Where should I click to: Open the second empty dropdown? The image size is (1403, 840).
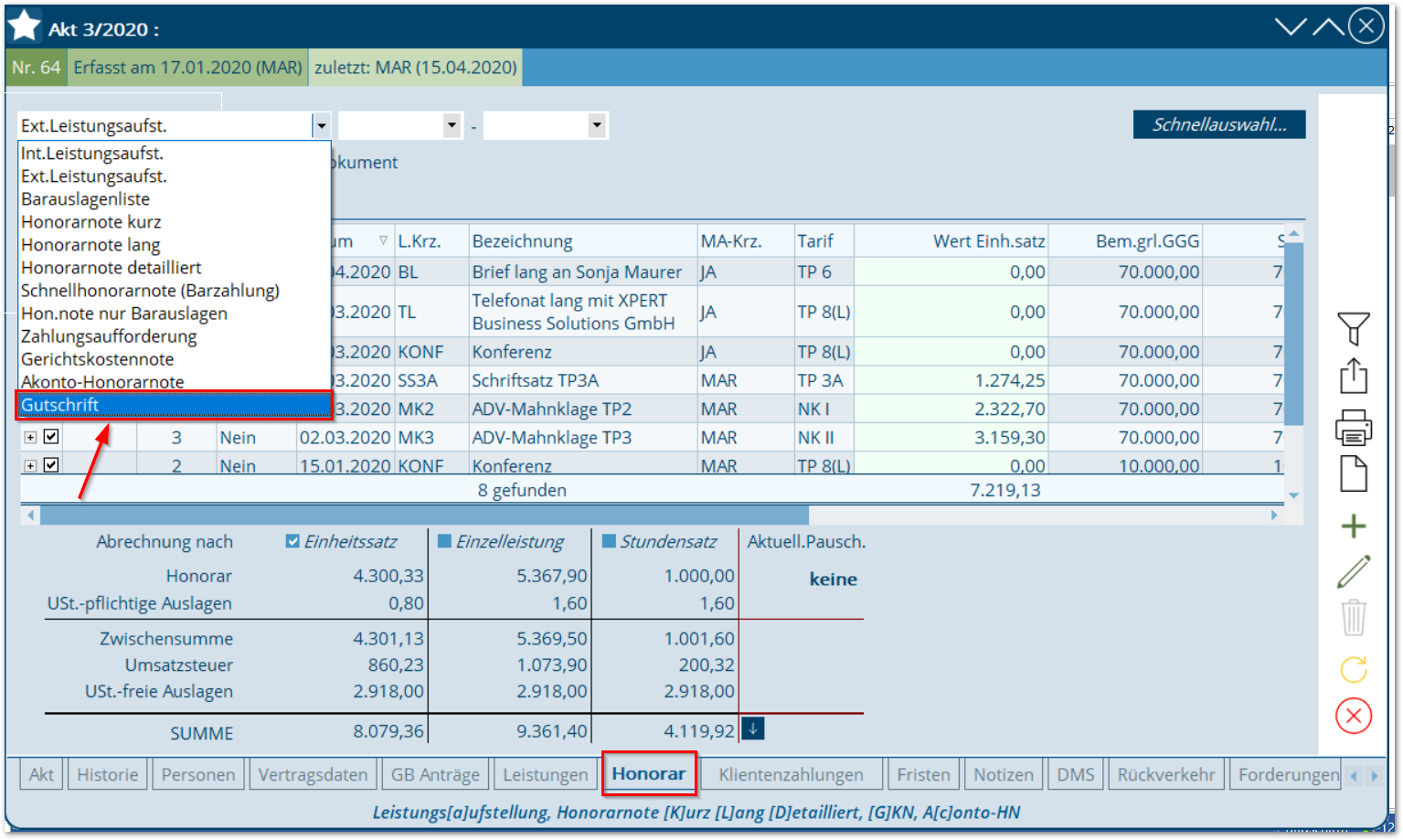coord(452,125)
